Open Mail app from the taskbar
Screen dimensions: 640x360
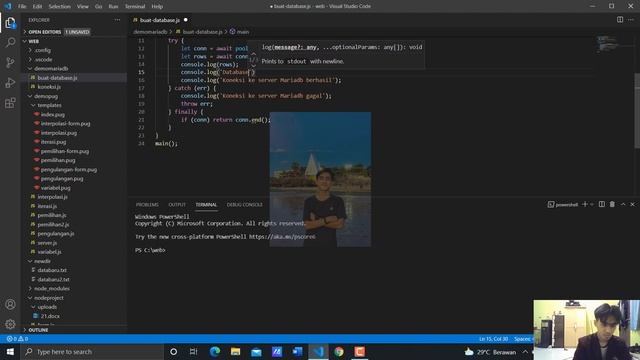tap(256, 351)
